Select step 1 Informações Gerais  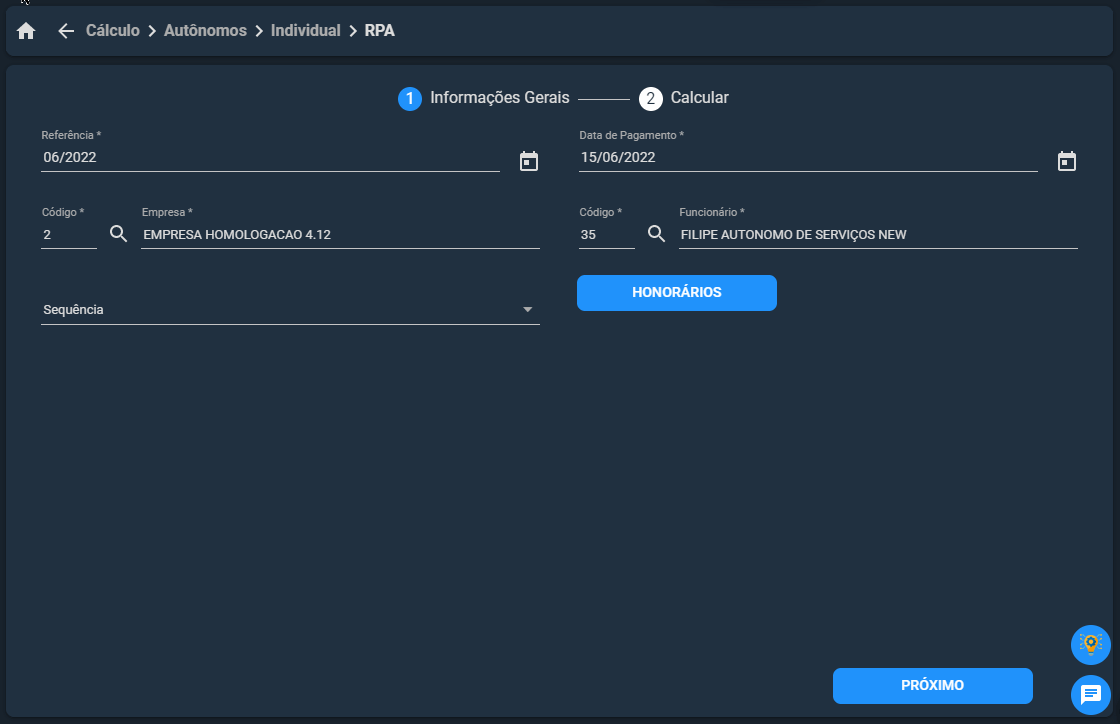tap(484, 98)
